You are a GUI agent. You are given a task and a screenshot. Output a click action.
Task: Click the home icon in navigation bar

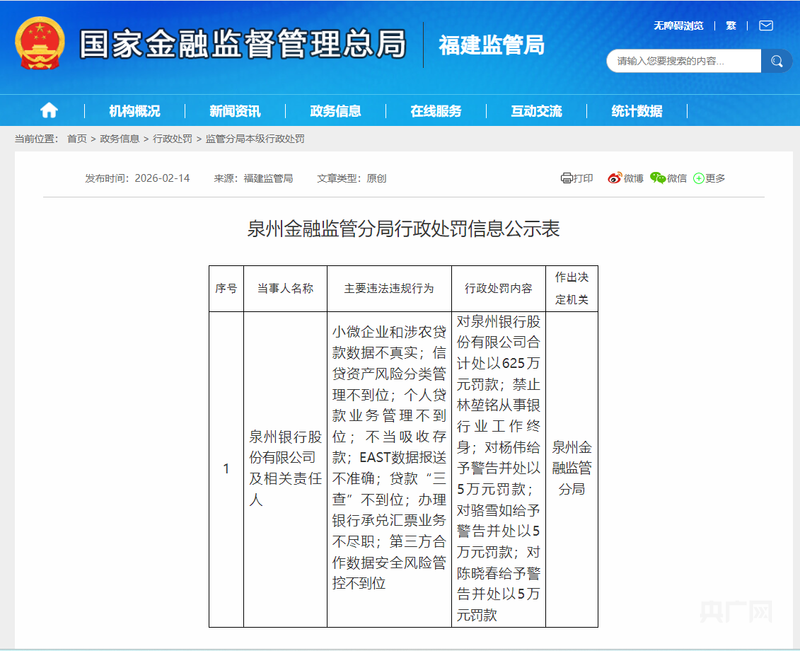tap(49, 111)
